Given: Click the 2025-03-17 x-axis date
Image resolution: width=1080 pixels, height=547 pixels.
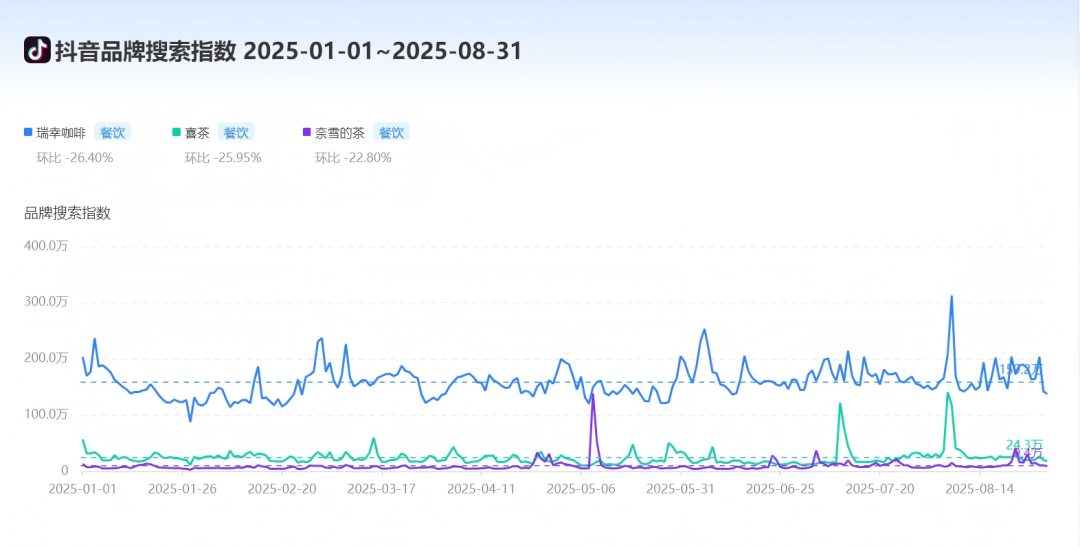Looking at the screenshot, I should click(x=382, y=488).
